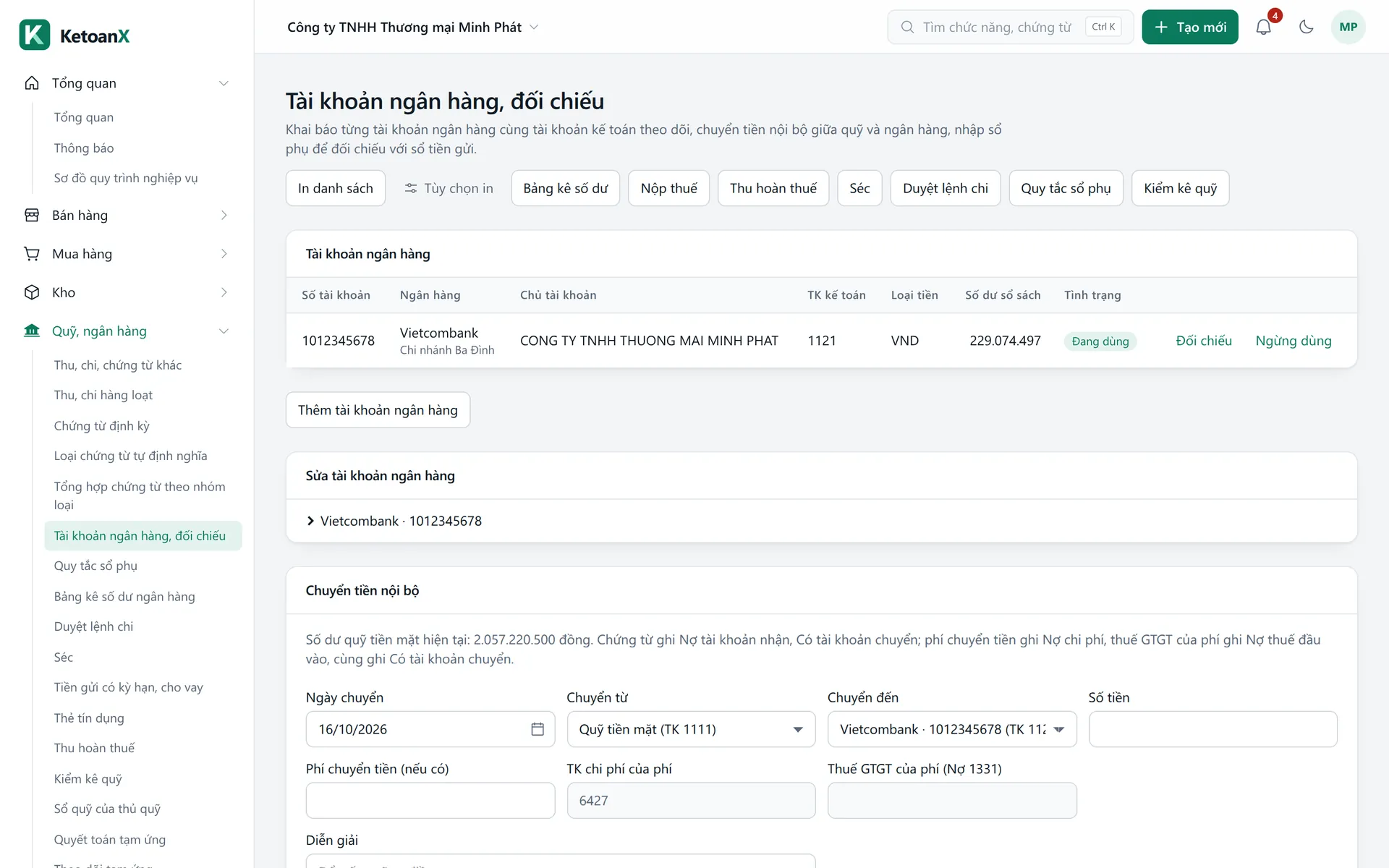The height and width of the screenshot is (868, 1389).
Task: Click the Tạo mới button
Action: (1189, 27)
